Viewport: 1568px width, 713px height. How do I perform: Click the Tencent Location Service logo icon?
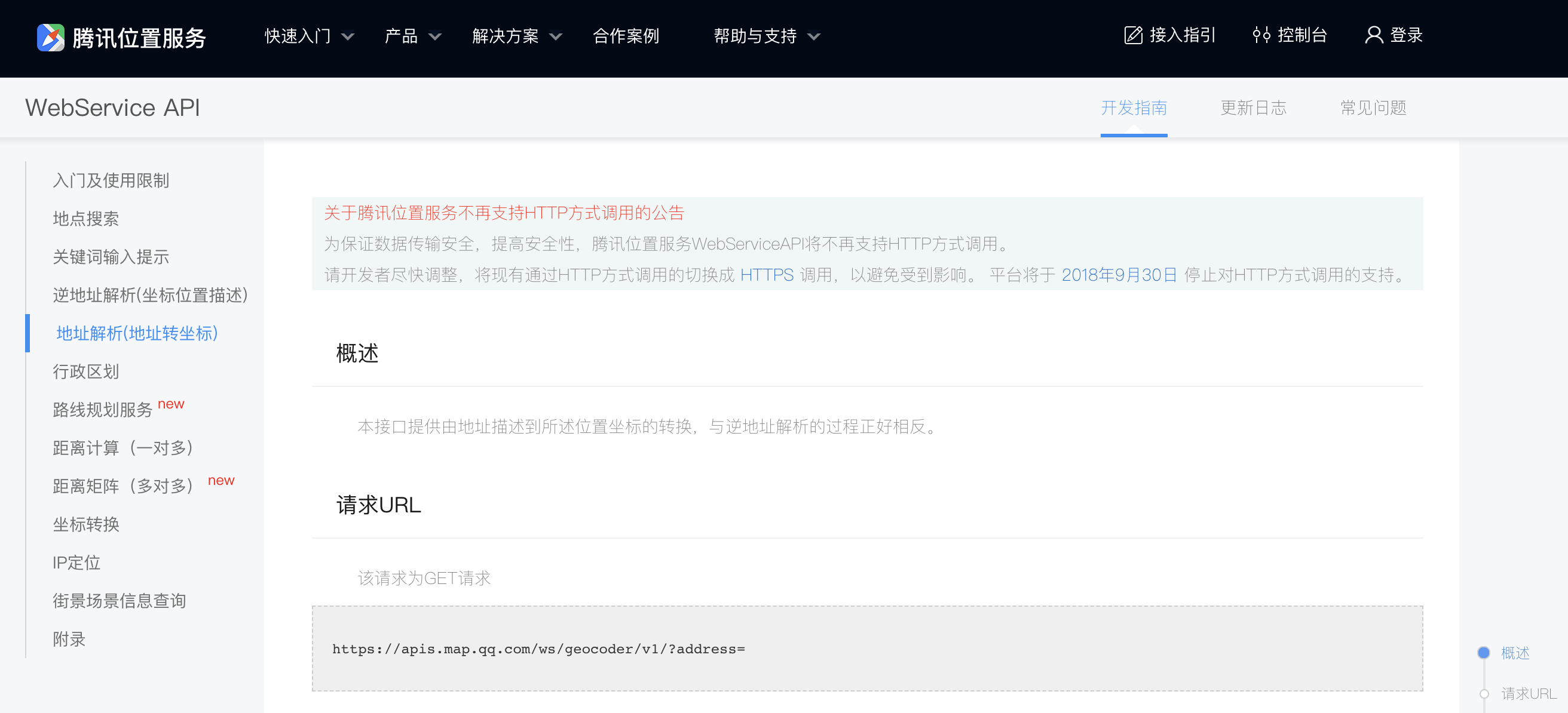(51, 38)
